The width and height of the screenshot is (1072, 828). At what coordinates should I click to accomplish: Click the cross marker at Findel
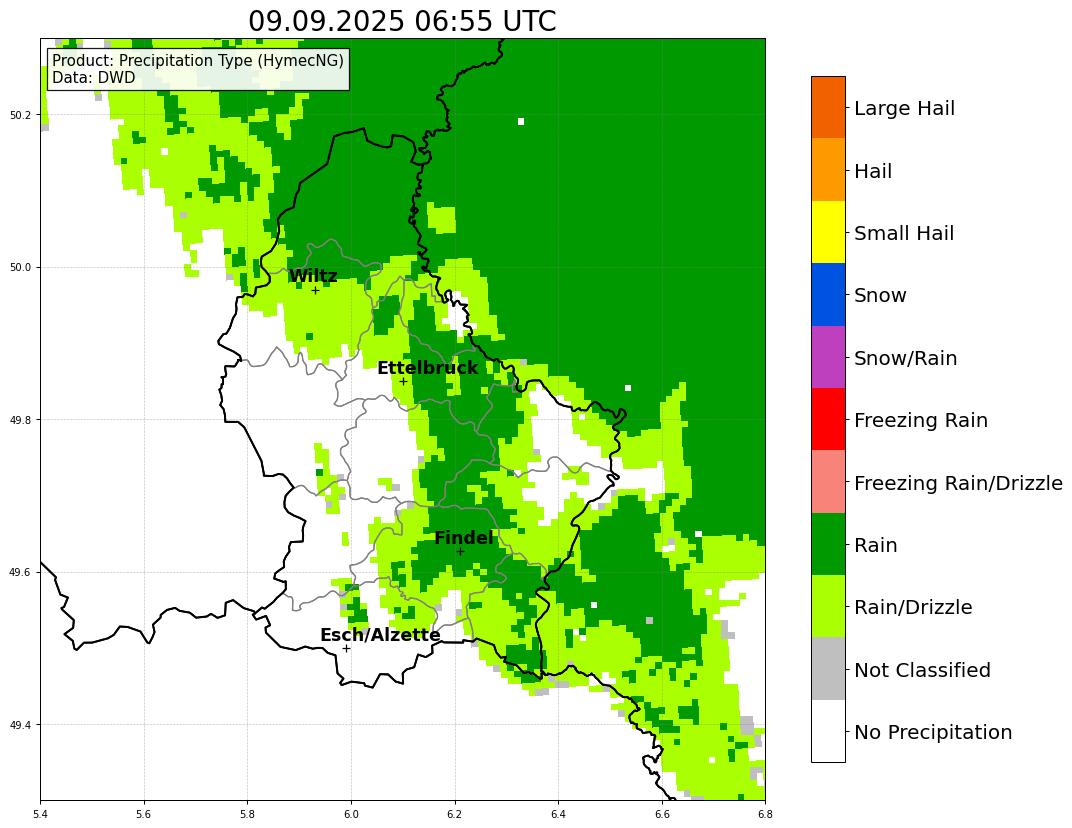(x=460, y=551)
